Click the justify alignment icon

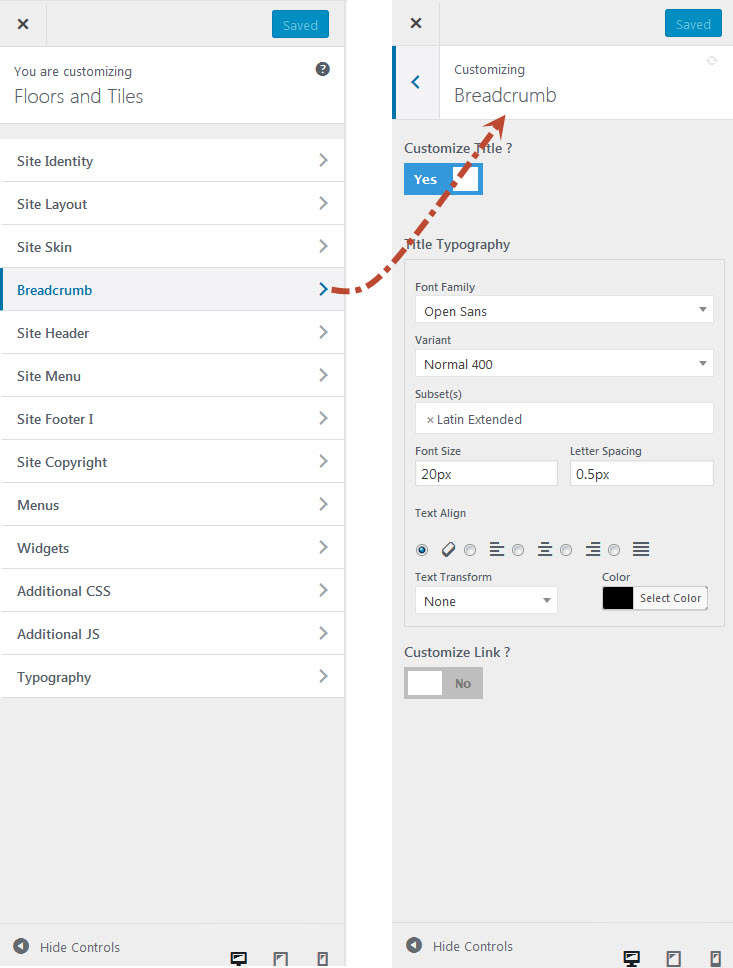(x=641, y=549)
